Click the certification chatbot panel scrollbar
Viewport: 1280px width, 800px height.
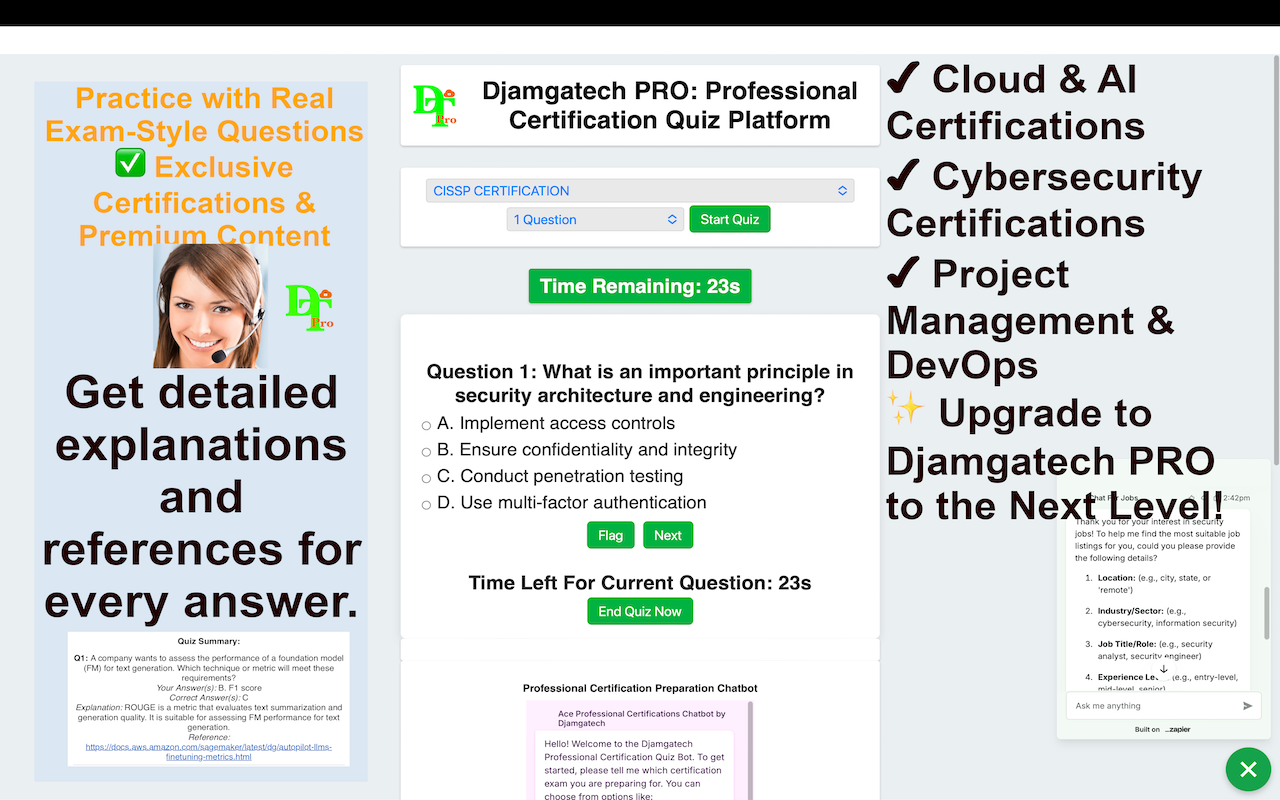tap(750, 750)
